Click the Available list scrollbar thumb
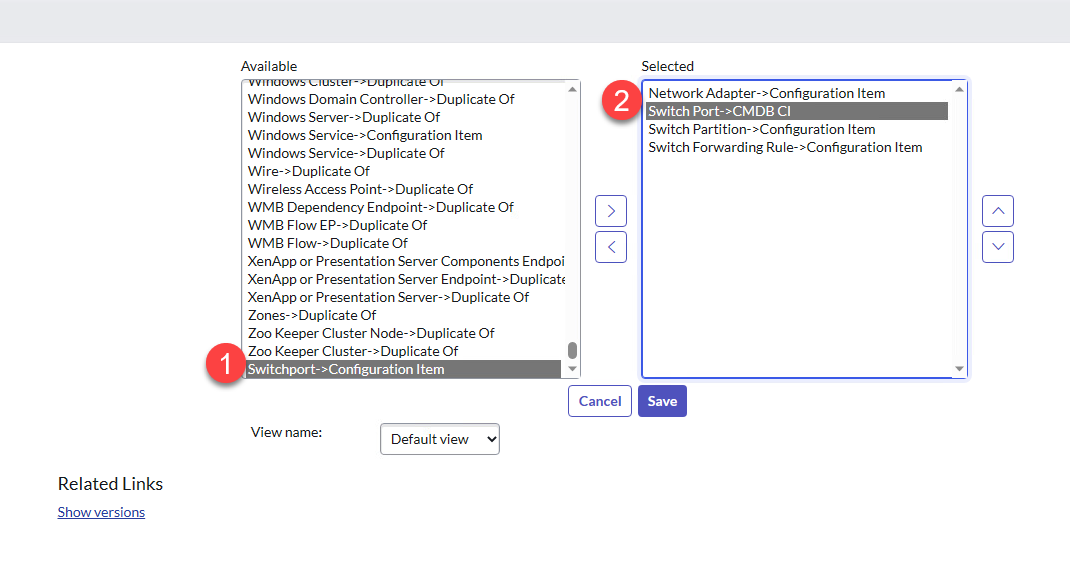 coord(573,350)
